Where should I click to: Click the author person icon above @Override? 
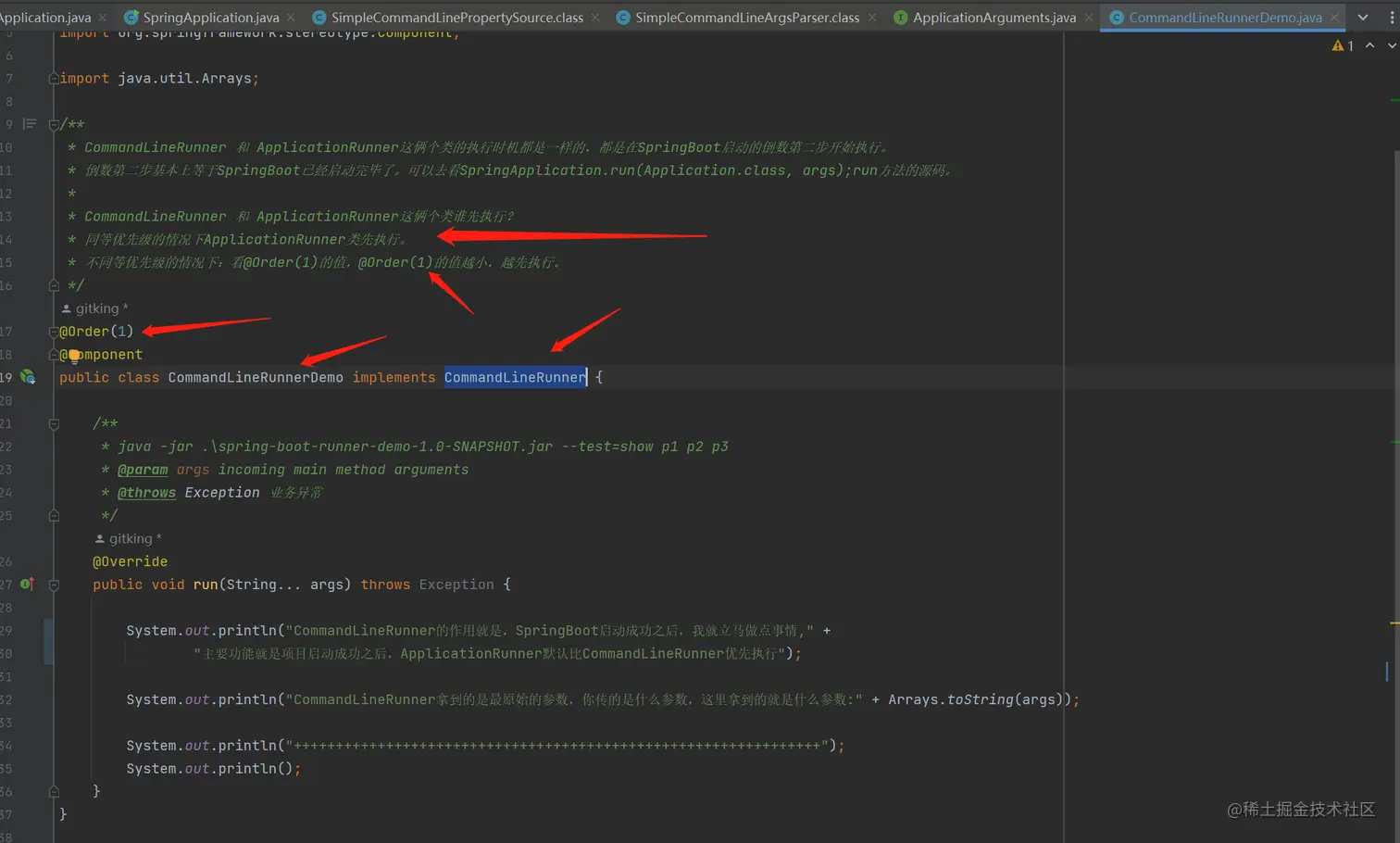100,538
